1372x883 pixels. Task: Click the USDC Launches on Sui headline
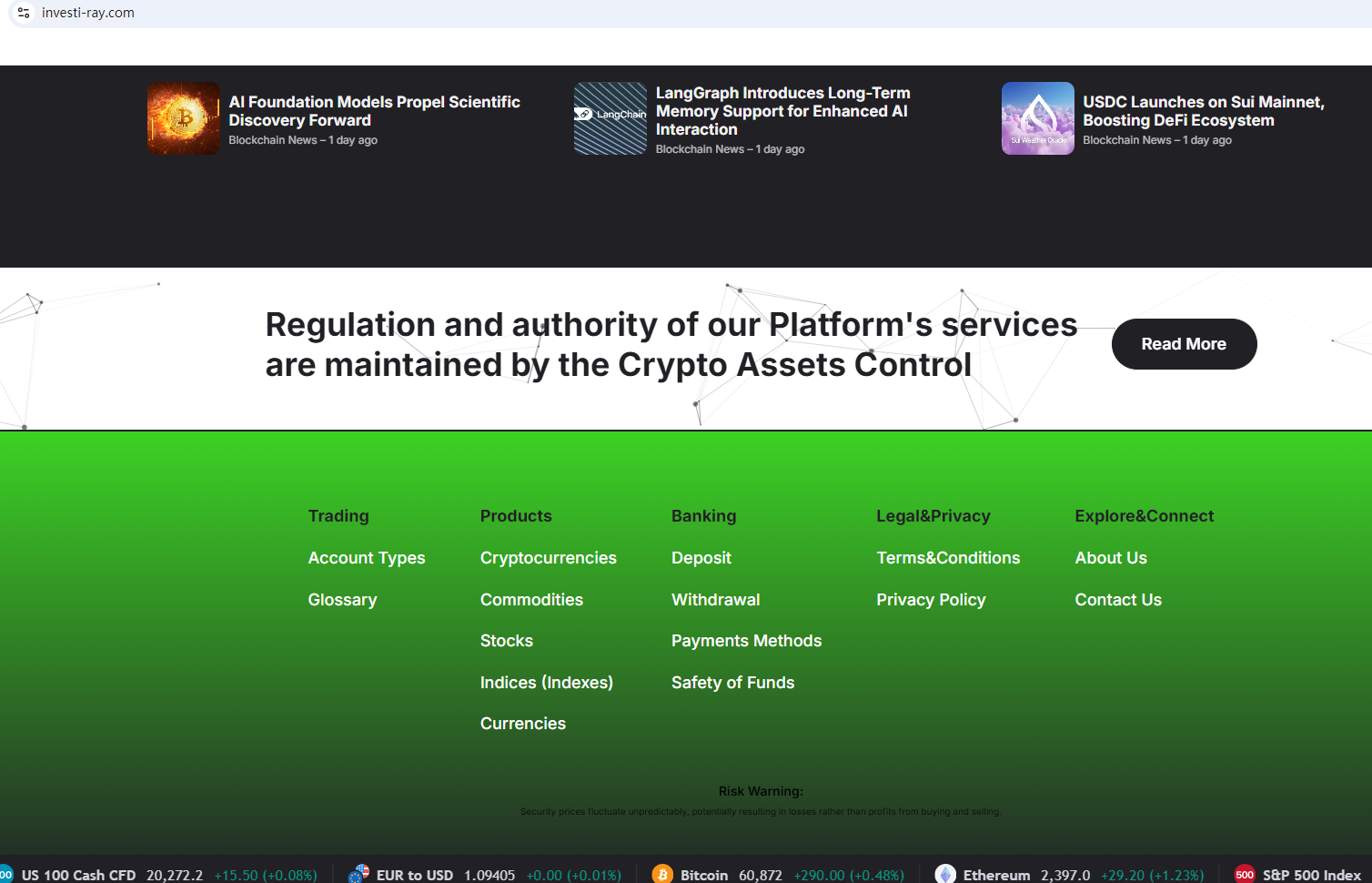(x=1203, y=111)
